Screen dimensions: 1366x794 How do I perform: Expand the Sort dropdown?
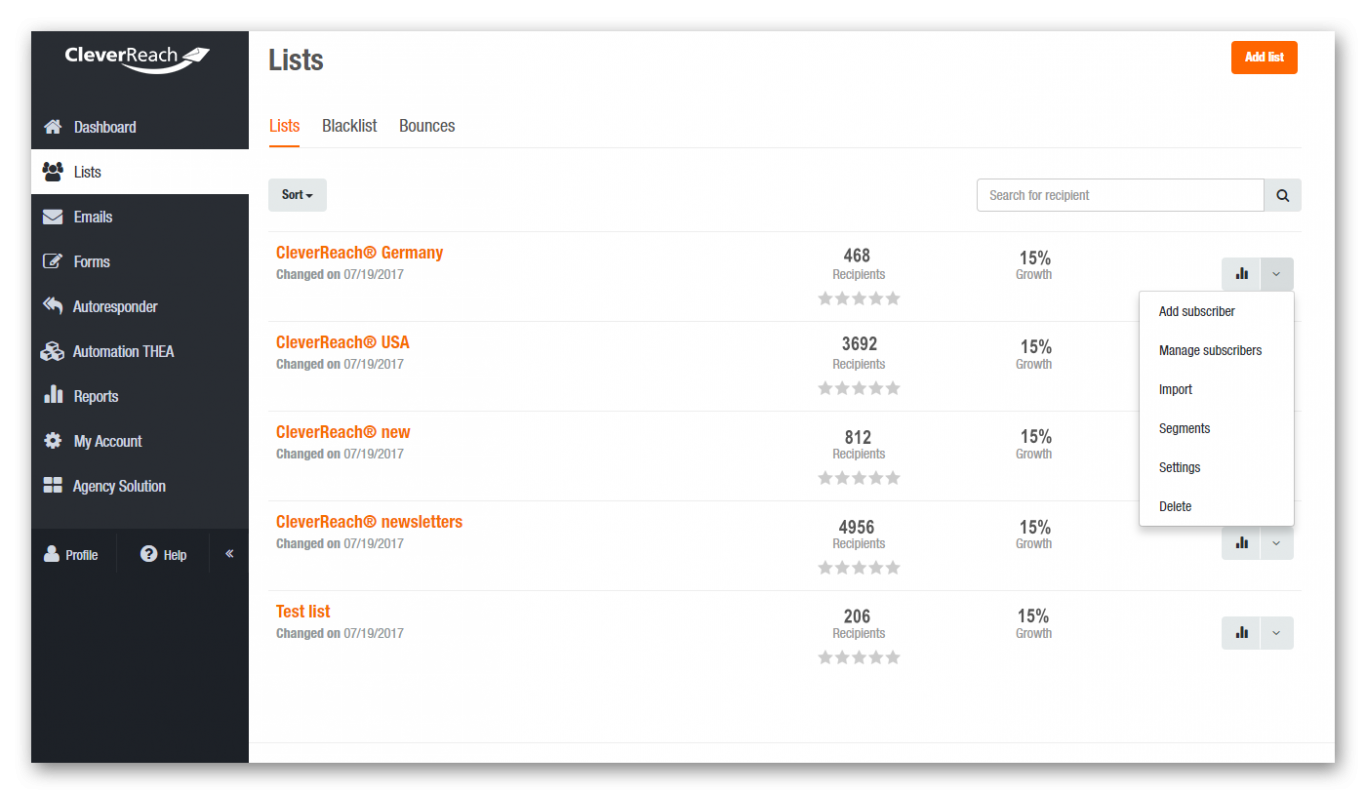point(297,195)
